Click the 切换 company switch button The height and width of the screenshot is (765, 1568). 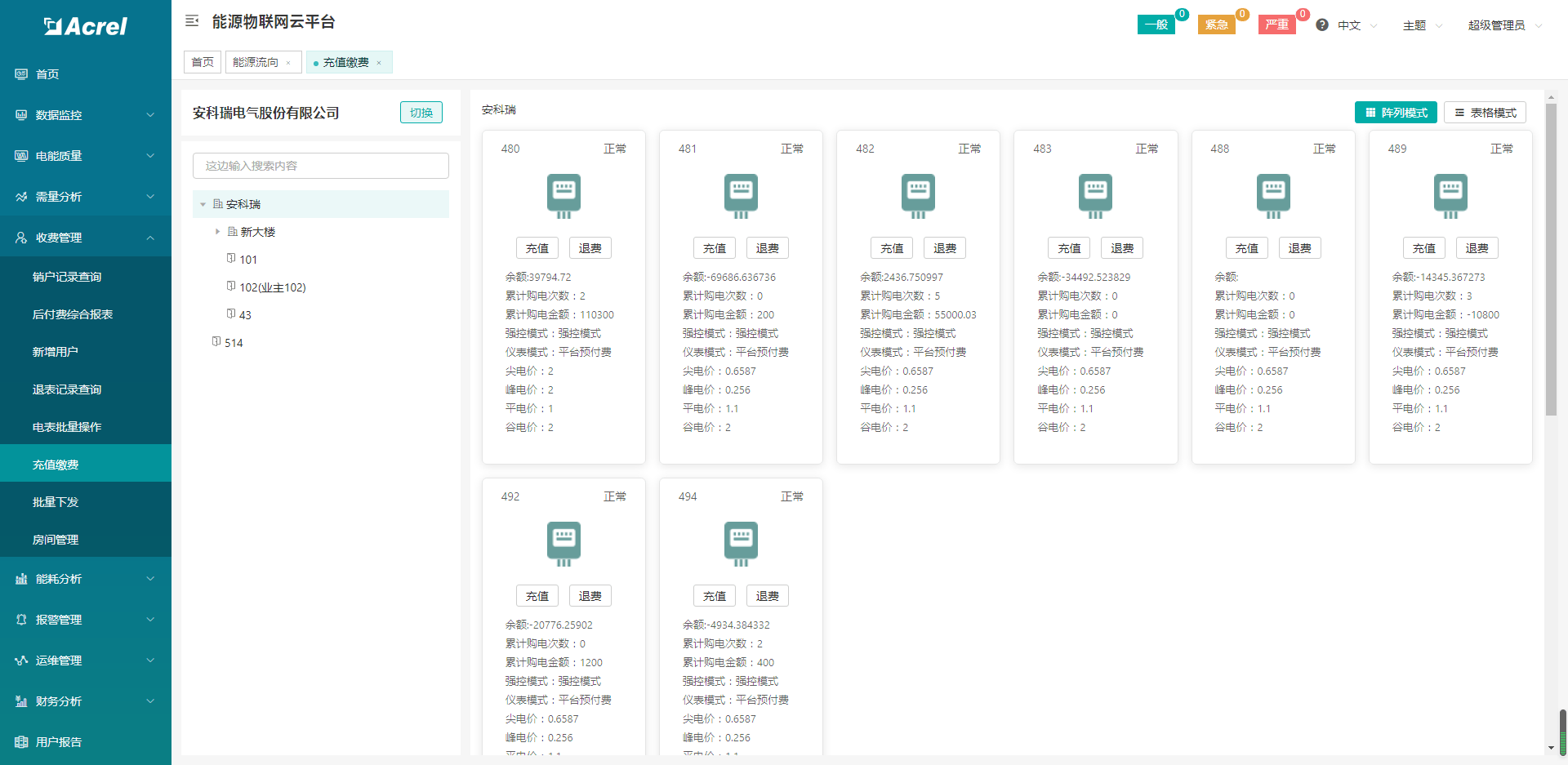click(421, 113)
